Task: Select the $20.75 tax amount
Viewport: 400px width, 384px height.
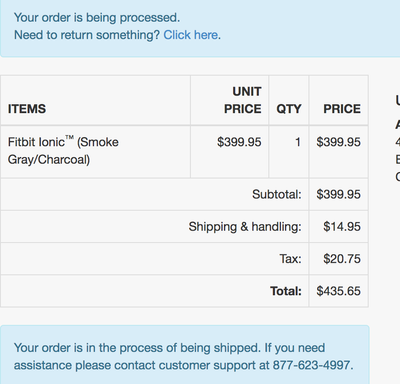Action: pos(342,259)
